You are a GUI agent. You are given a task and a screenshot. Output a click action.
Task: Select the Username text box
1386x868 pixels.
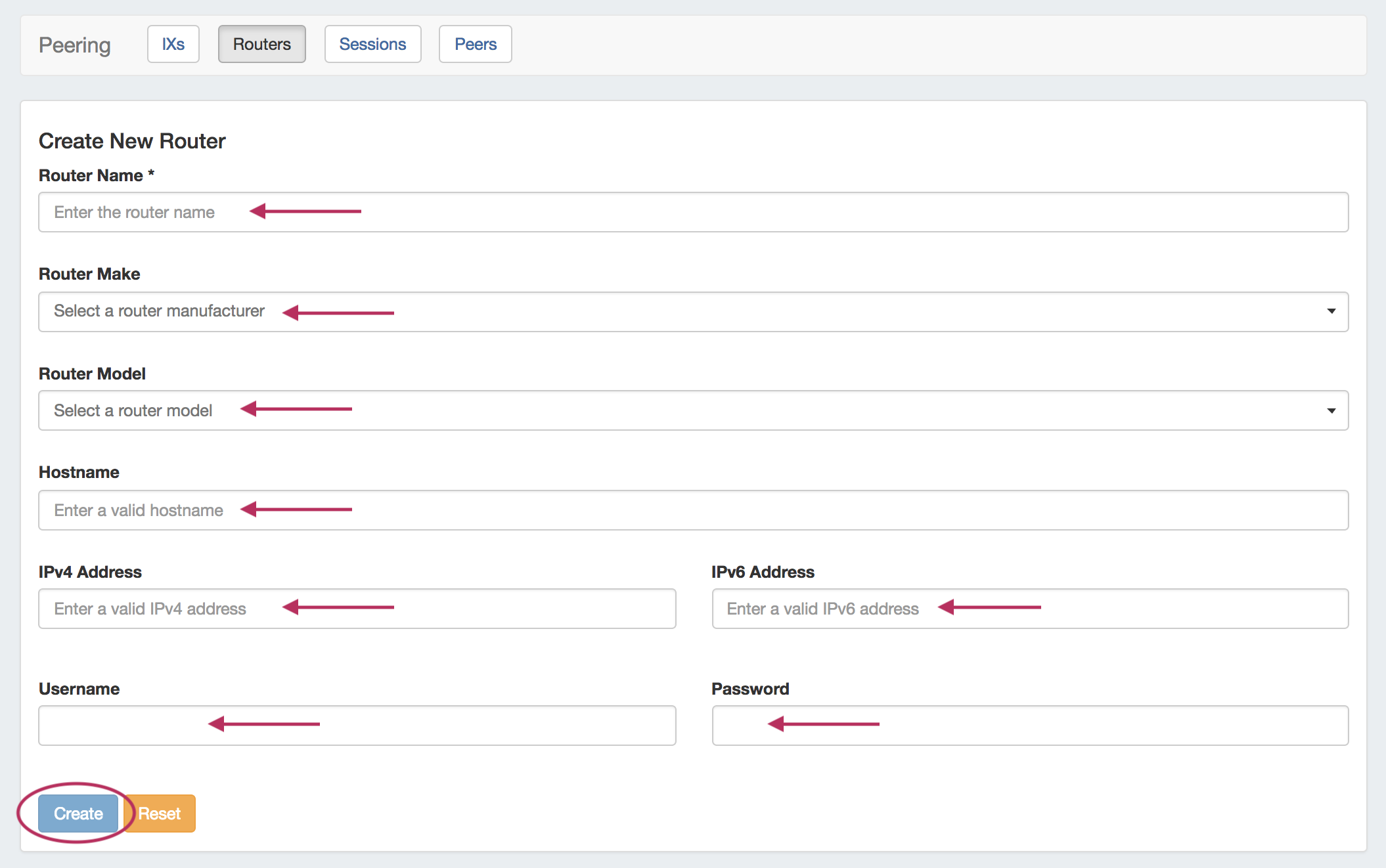357,726
